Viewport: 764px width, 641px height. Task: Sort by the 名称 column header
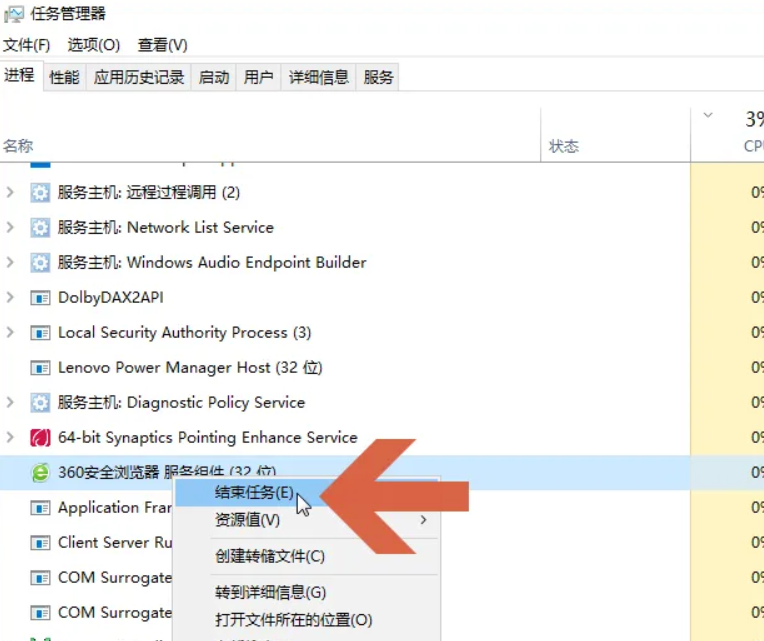click(18, 146)
